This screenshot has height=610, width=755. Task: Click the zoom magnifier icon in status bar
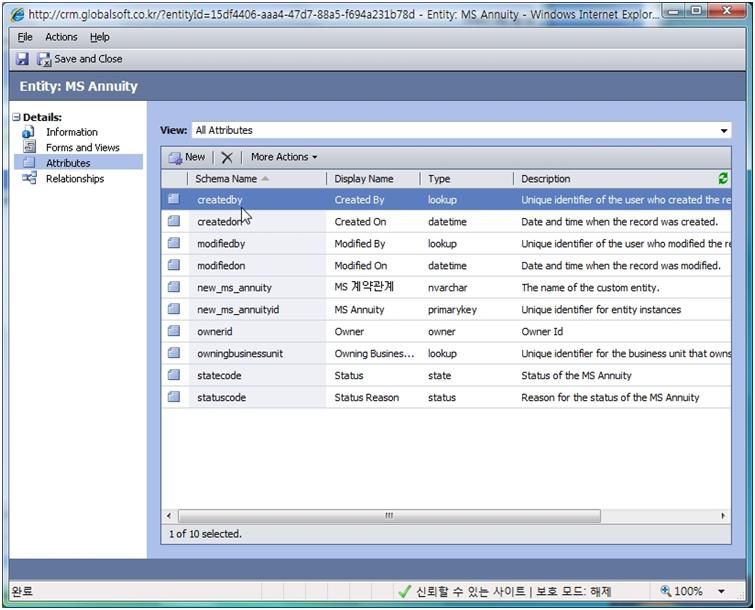coord(665,590)
